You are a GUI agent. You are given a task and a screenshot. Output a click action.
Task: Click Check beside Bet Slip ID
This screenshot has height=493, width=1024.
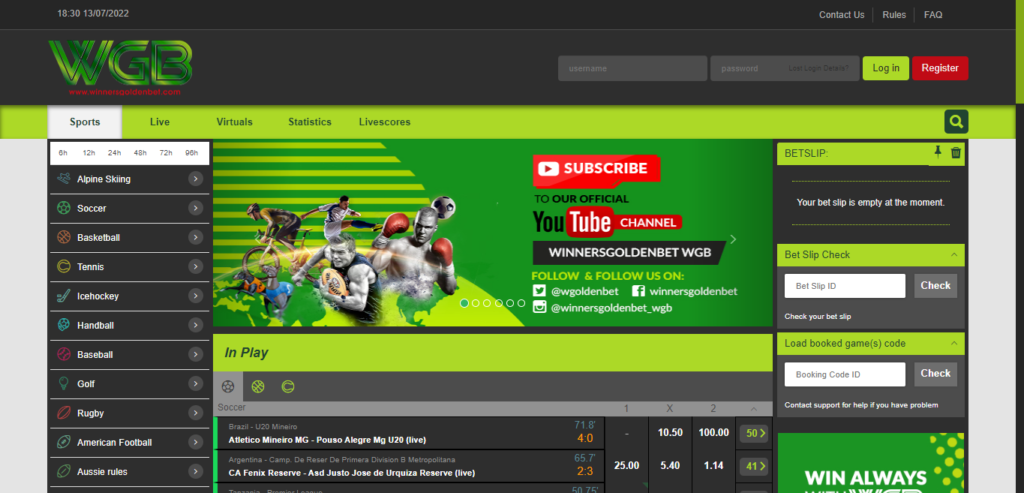[x=935, y=285]
